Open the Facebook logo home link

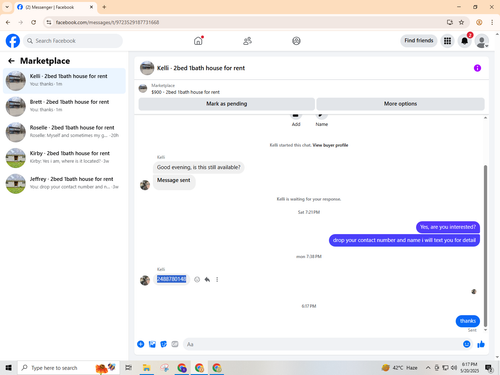point(13,41)
